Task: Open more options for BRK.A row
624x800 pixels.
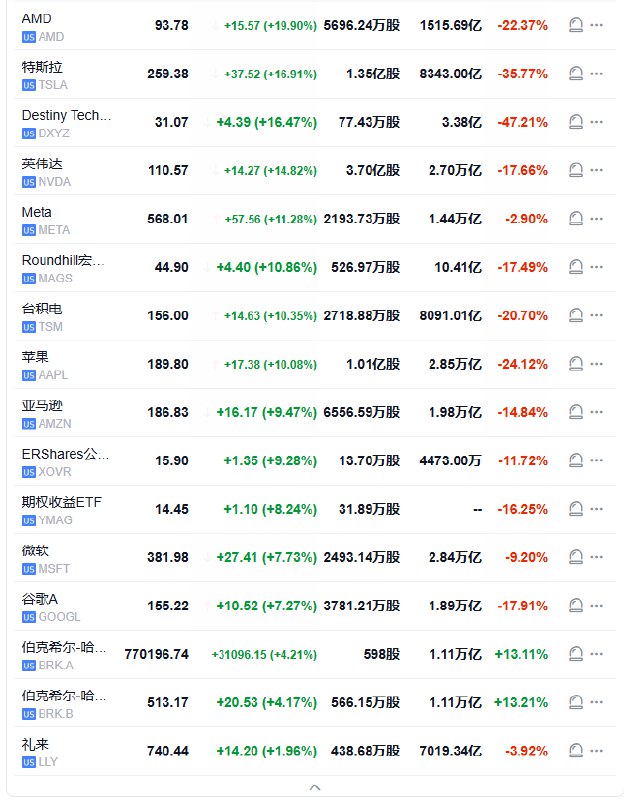Action: tap(596, 654)
